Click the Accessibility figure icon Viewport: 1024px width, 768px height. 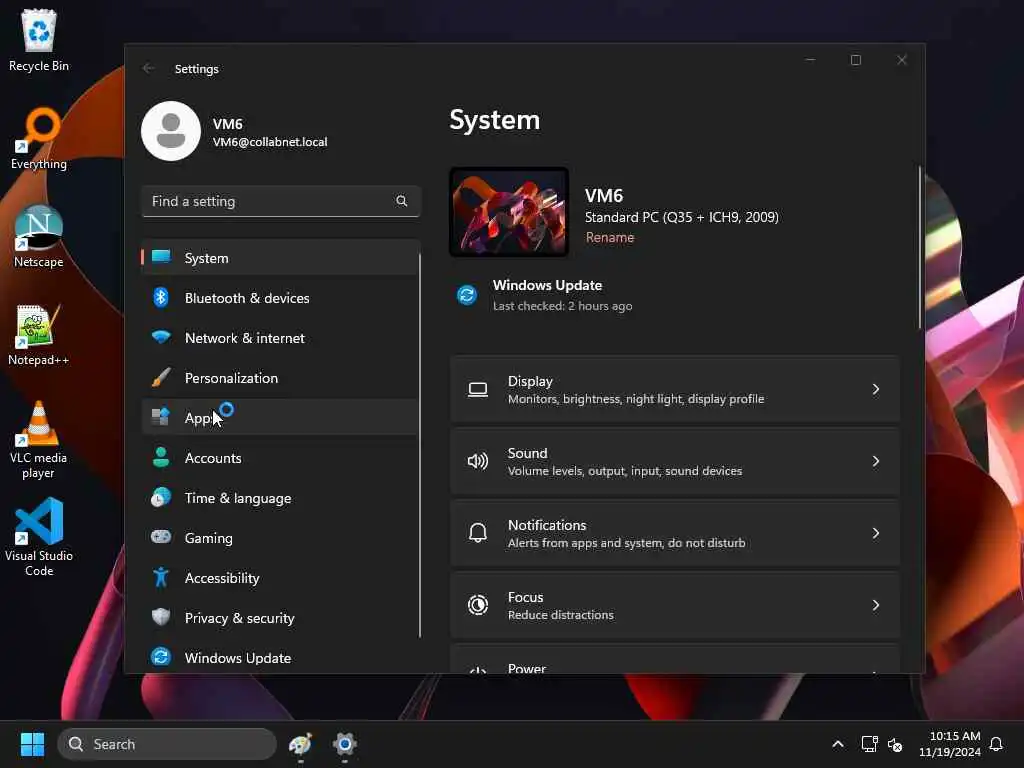pyautogui.click(x=161, y=577)
